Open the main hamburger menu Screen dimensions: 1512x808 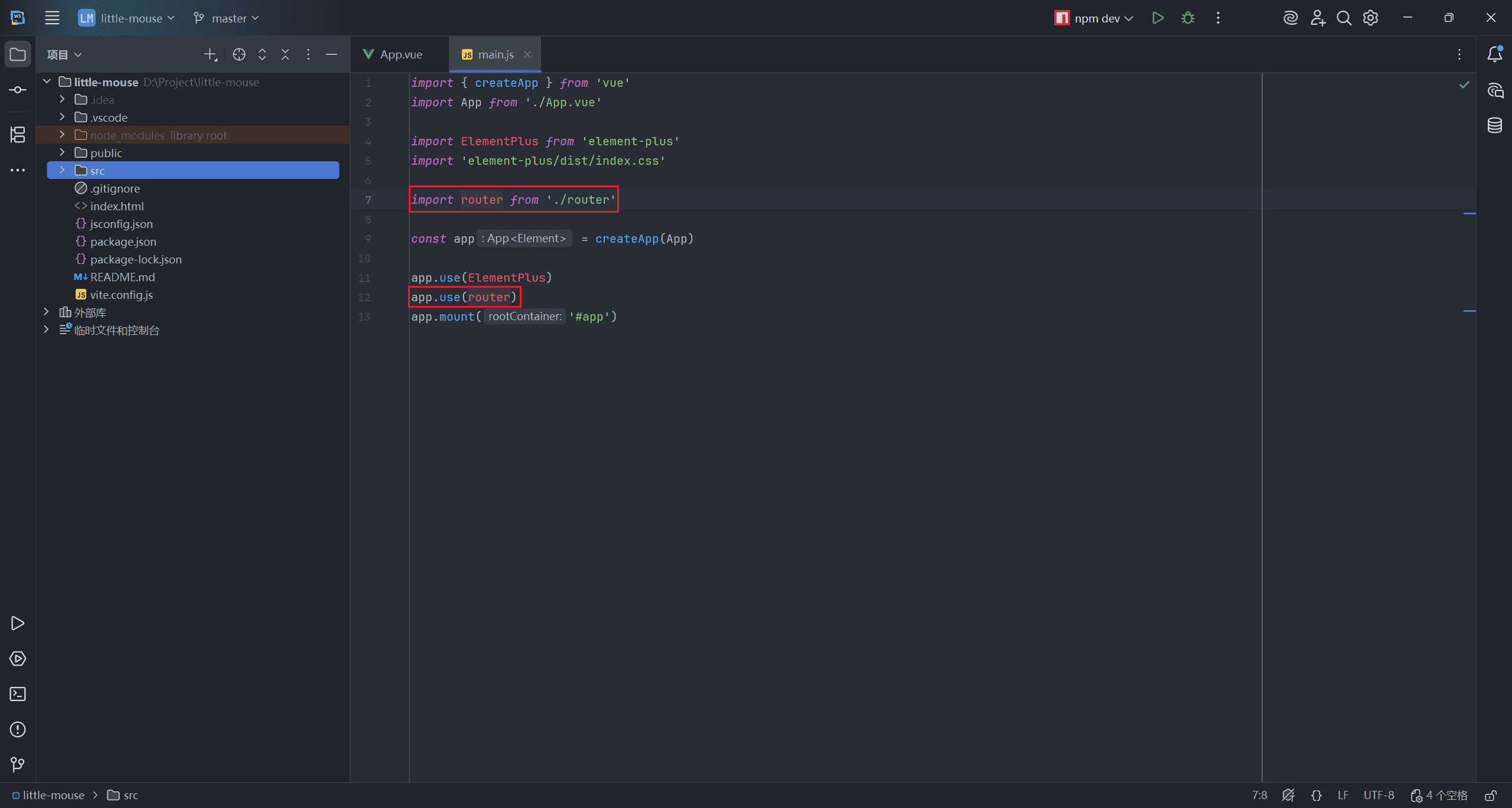[52, 18]
